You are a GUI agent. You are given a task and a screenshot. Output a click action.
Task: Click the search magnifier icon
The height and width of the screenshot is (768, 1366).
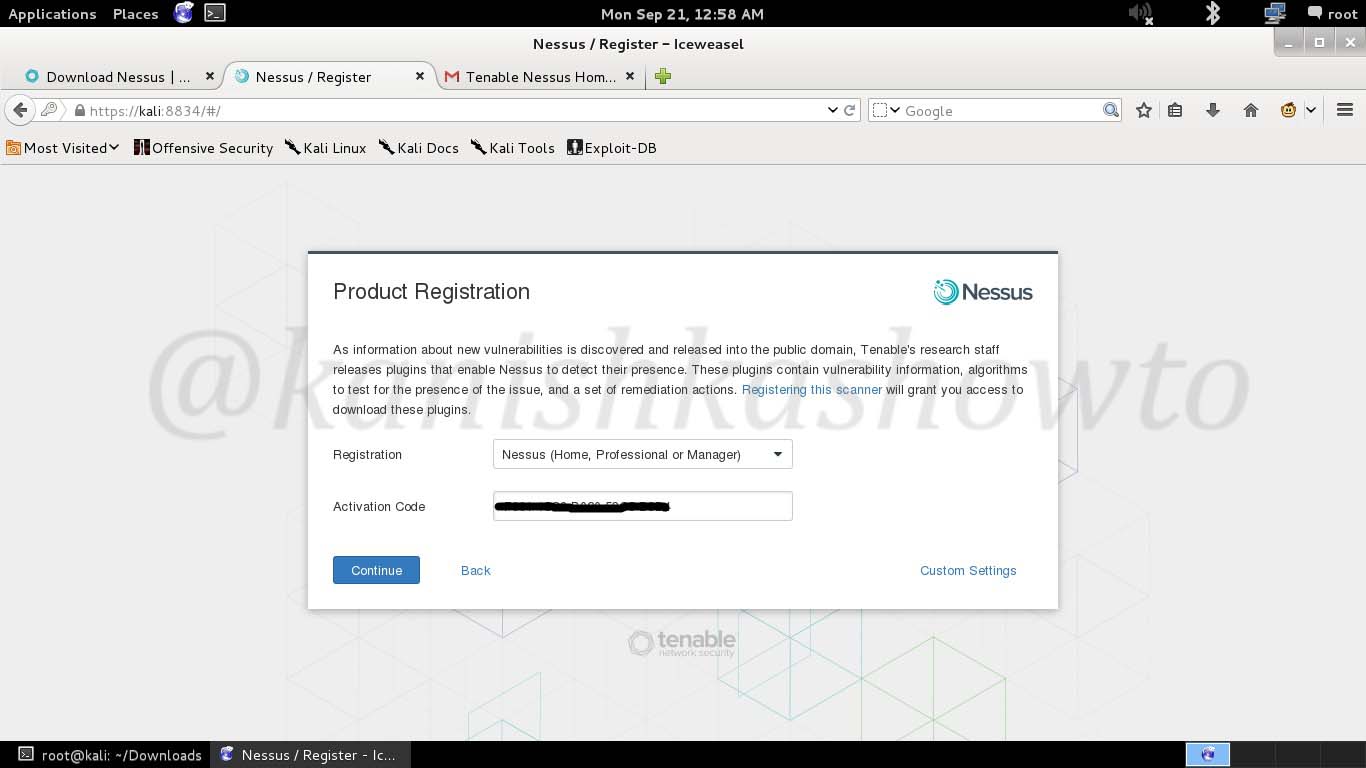[1111, 110]
